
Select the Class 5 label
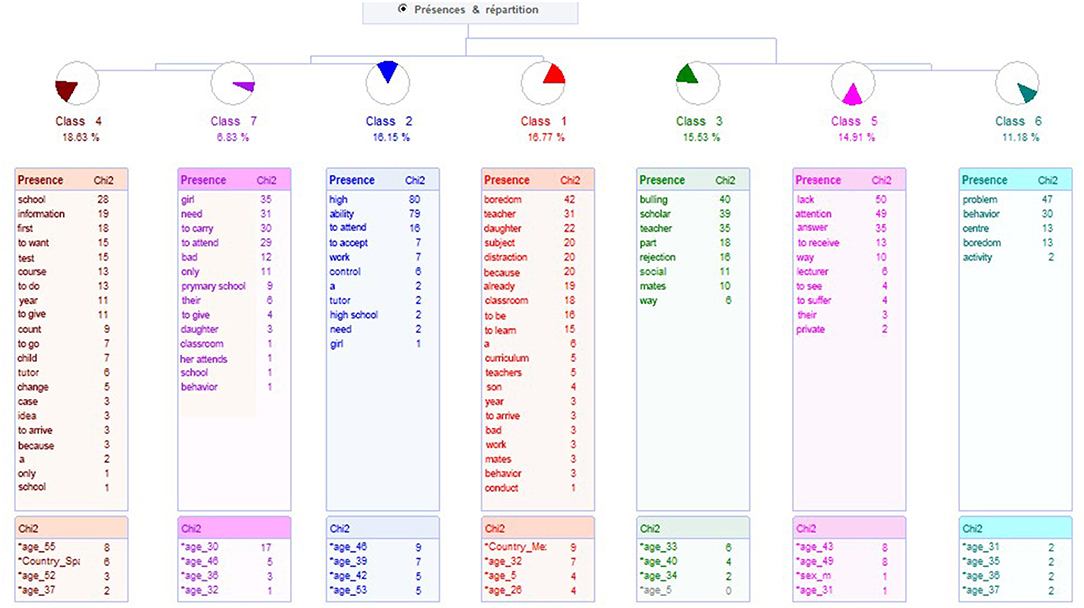tap(854, 121)
